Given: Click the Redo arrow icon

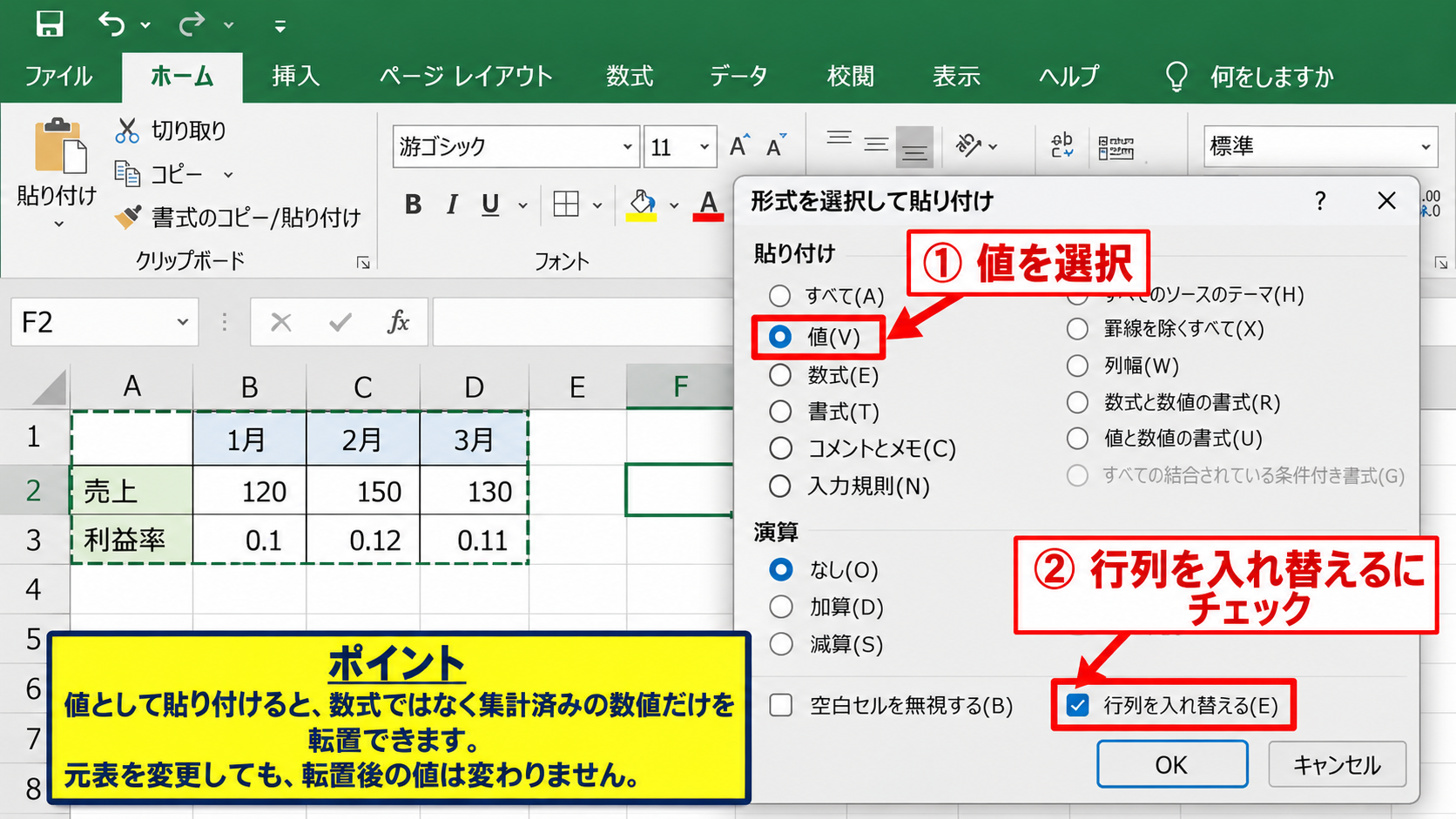Looking at the screenshot, I should [192, 23].
